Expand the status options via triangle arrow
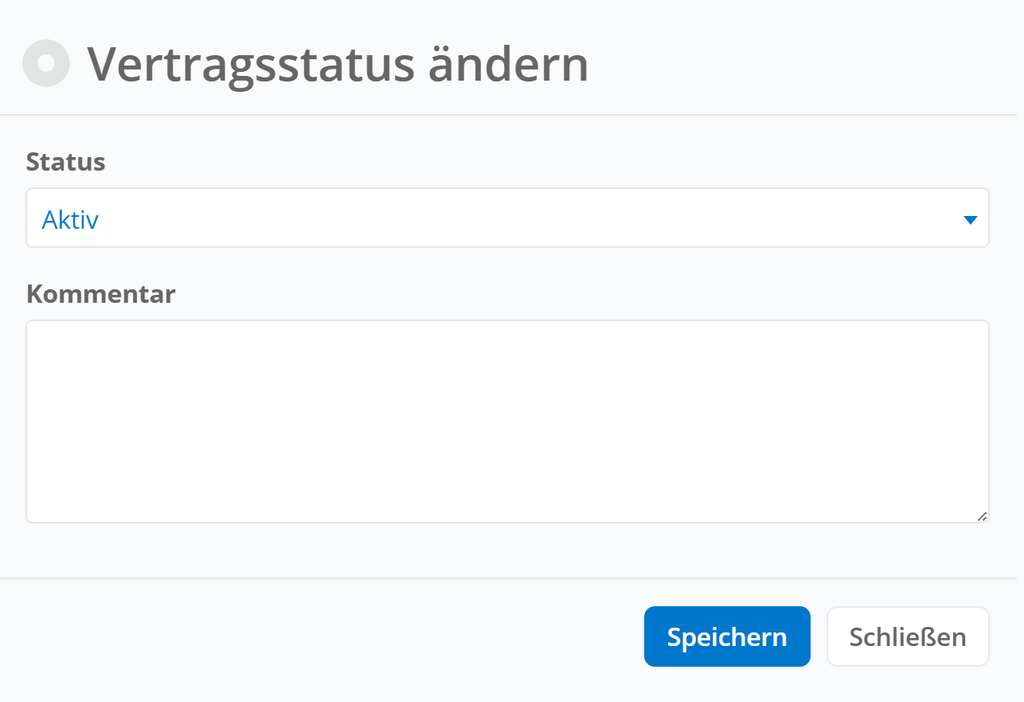Viewport: 1024px width, 702px height. (x=970, y=220)
